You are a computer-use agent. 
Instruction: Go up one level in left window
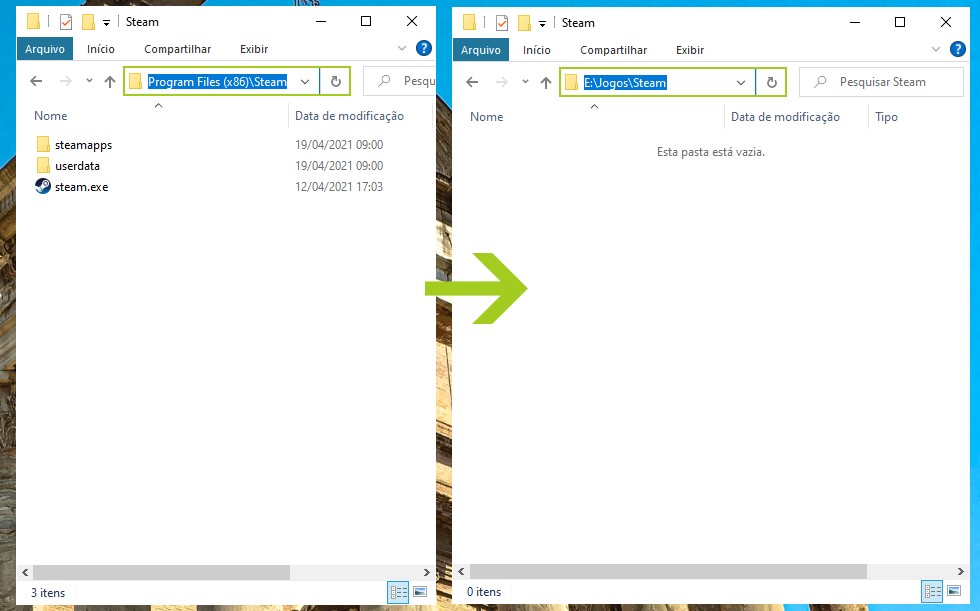tap(110, 81)
